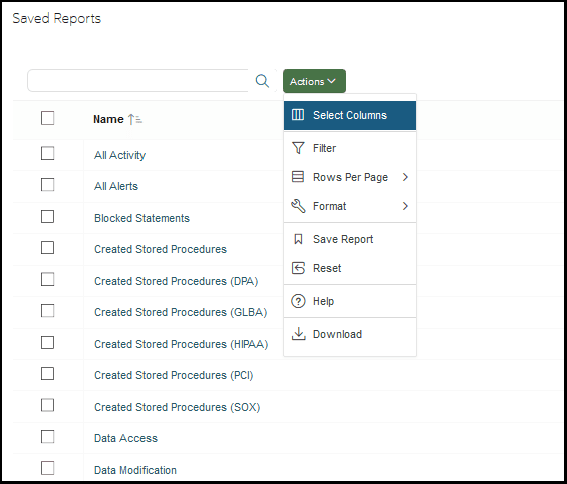Click the magnifying glass search icon
The image size is (567, 484).
pyautogui.click(x=262, y=81)
